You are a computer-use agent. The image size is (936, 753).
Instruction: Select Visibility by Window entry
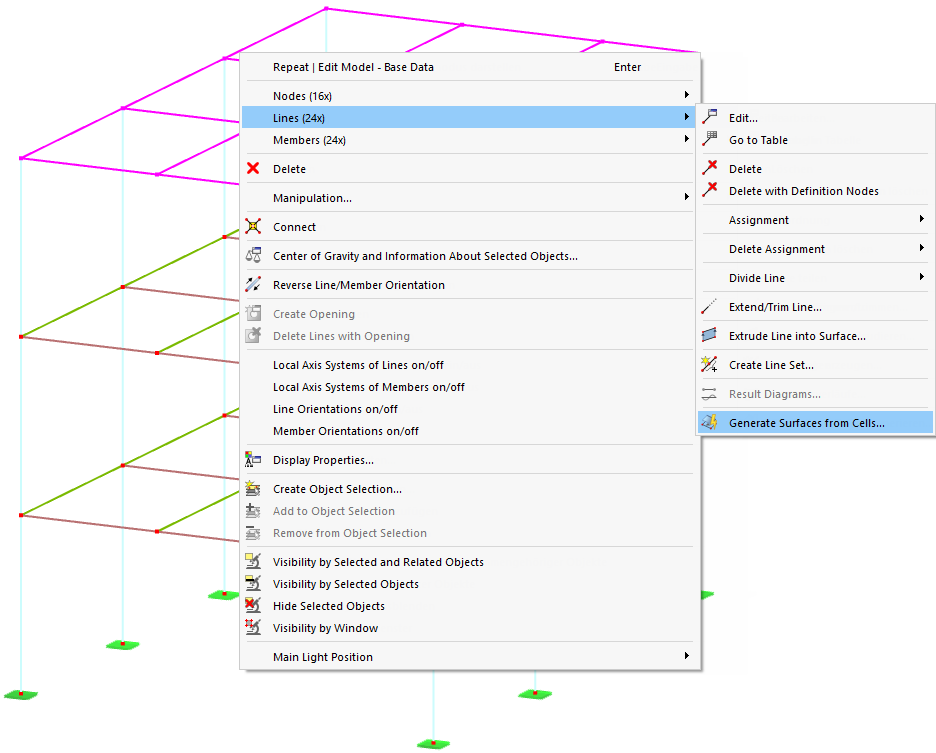(468, 628)
